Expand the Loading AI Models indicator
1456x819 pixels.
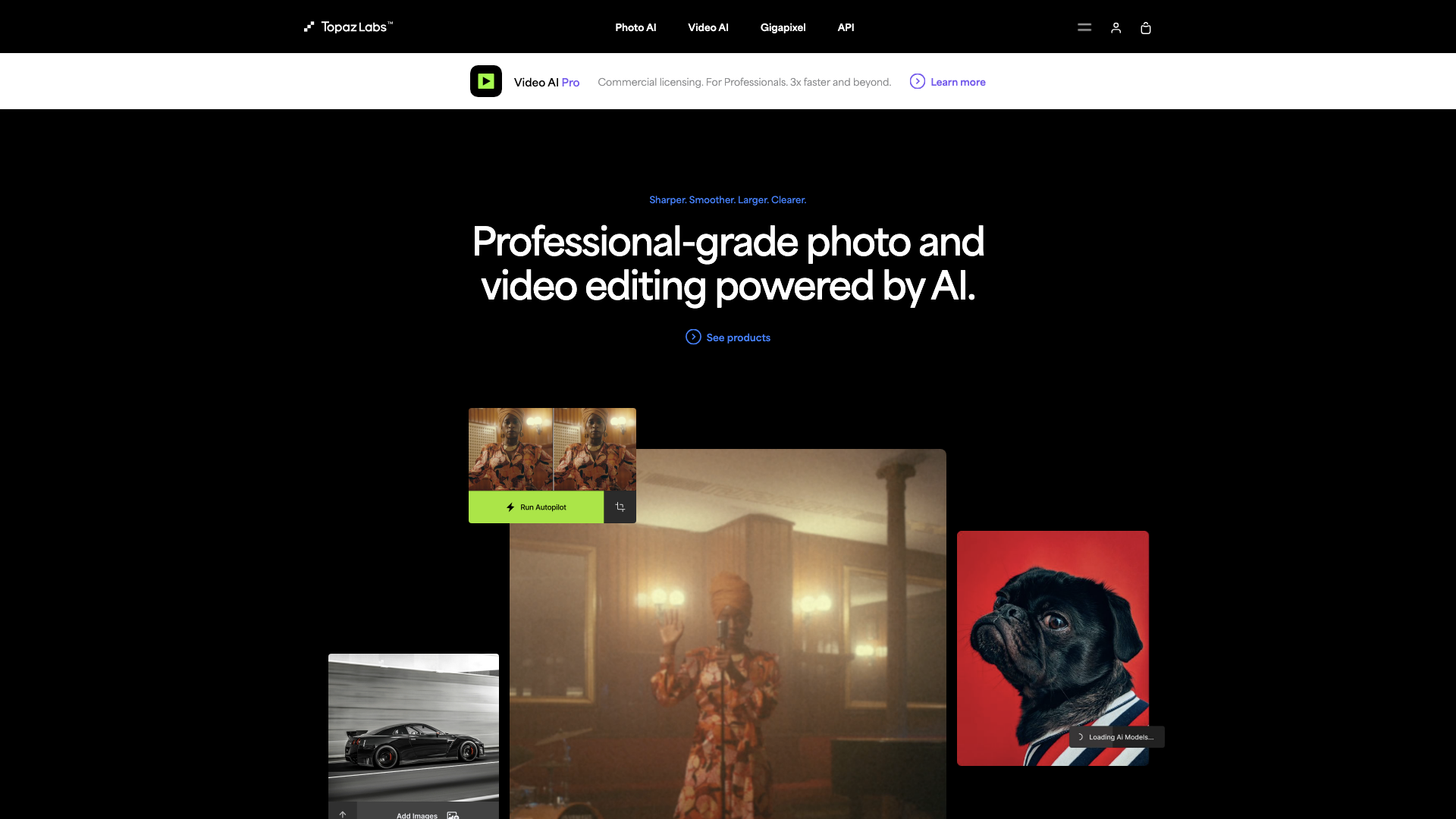(x=1113, y=737)
